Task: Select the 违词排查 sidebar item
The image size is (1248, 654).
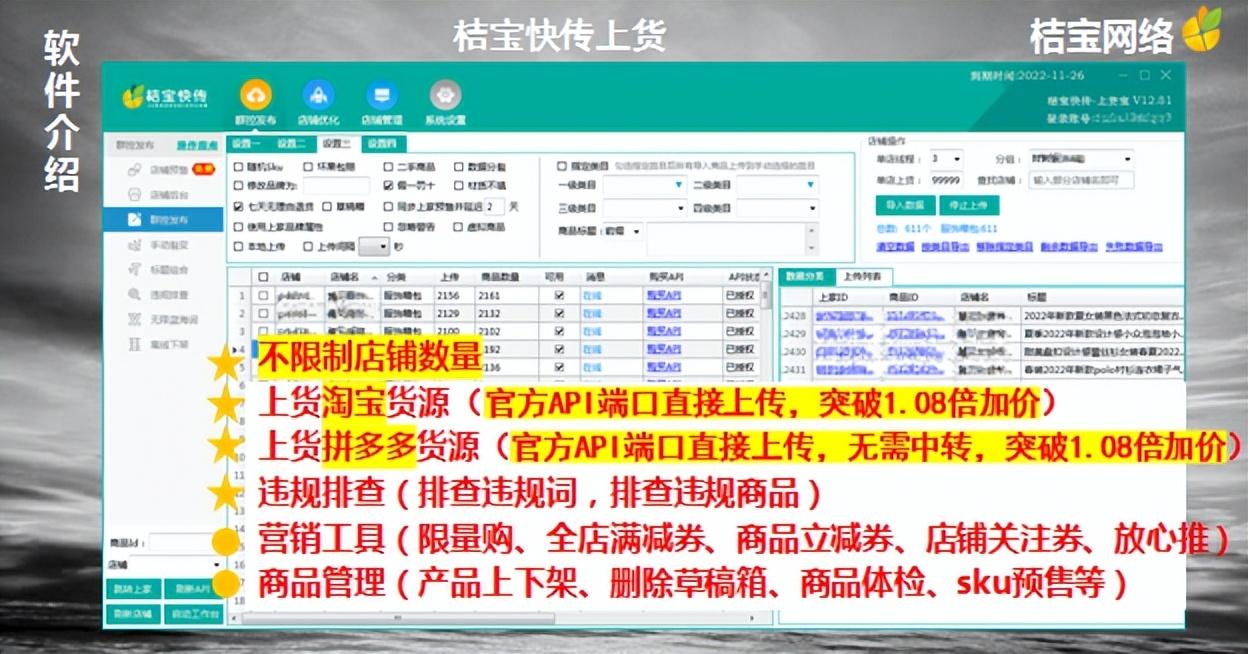Action: coord(166,294)
